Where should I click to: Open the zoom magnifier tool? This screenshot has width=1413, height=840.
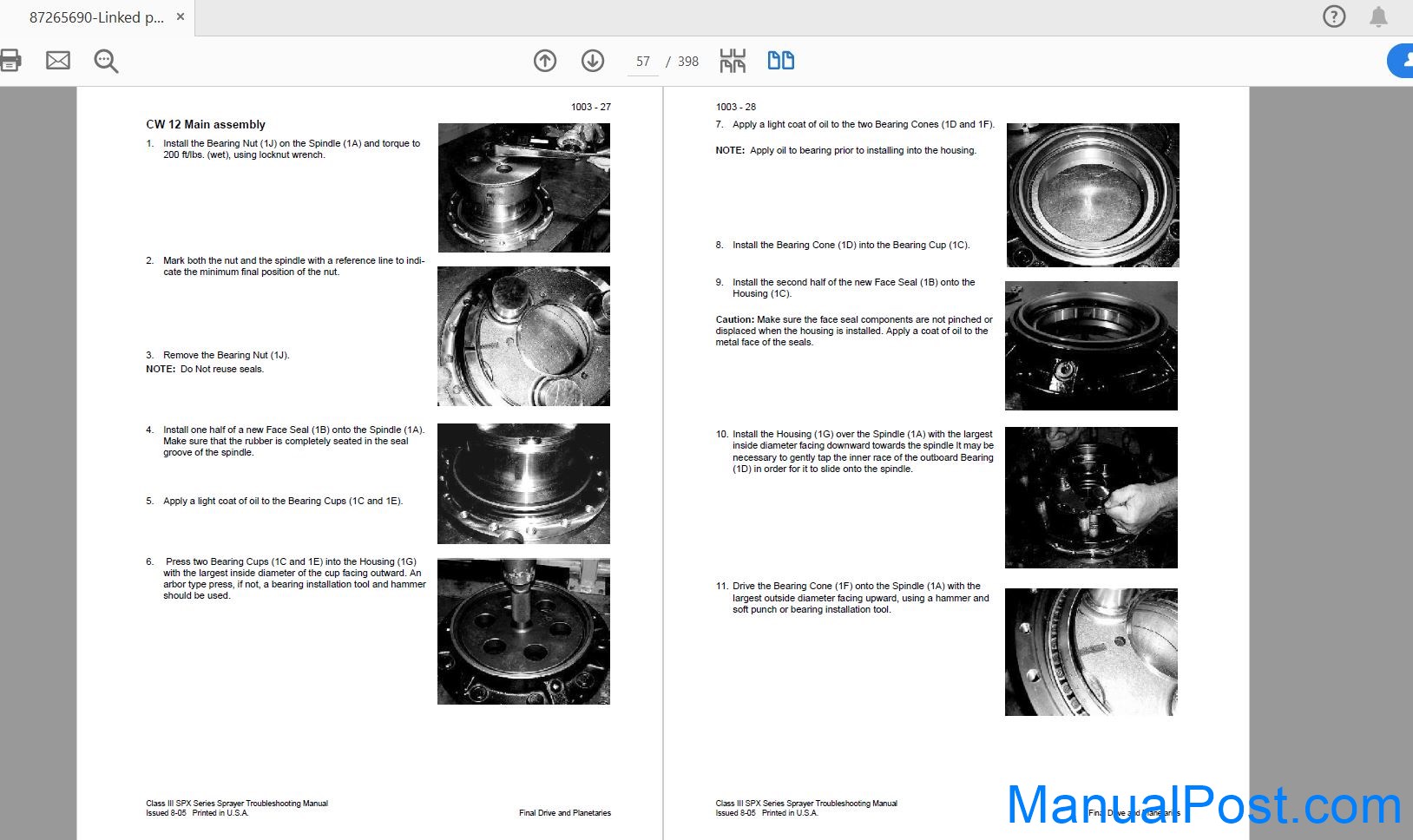(106, 61)
